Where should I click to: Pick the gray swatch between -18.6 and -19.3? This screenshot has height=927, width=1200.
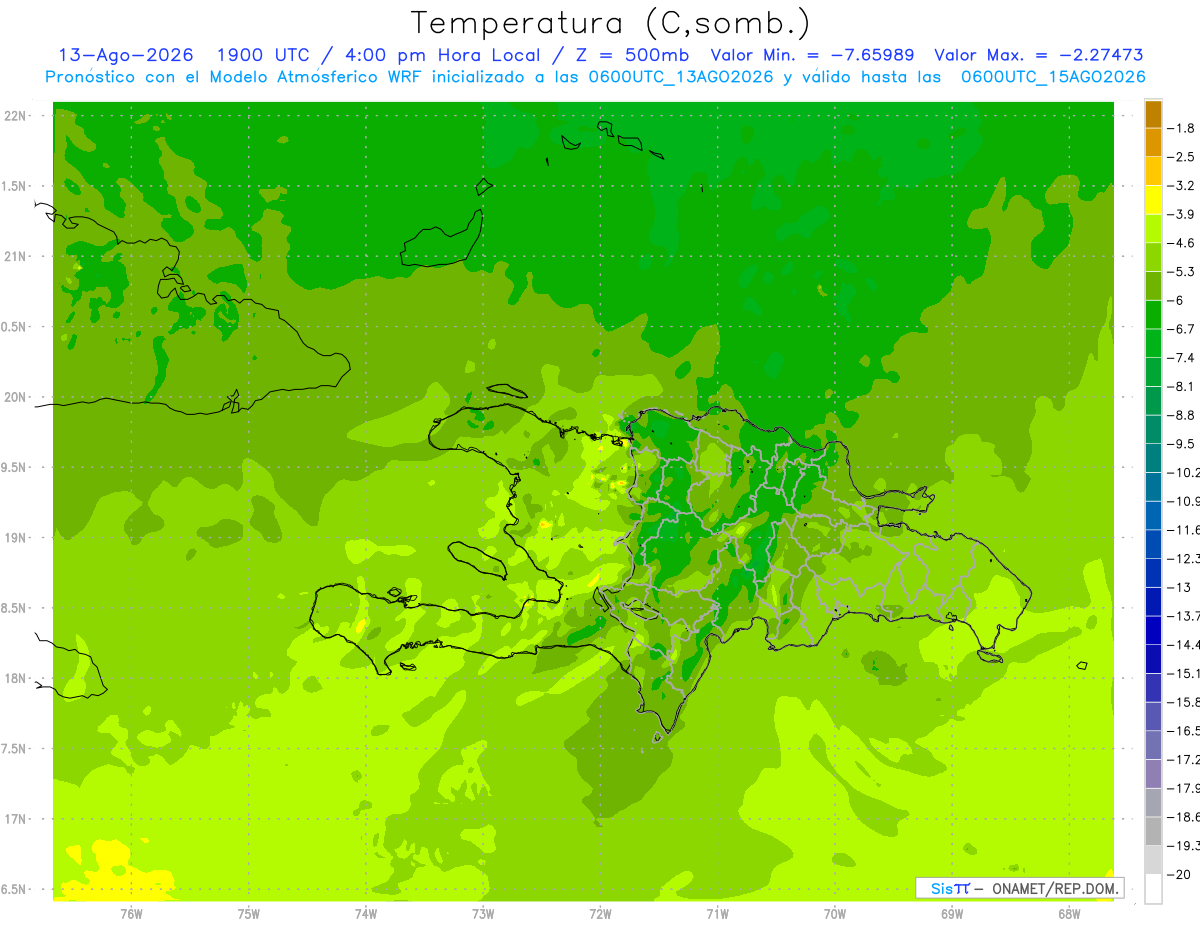[1153, 832]
